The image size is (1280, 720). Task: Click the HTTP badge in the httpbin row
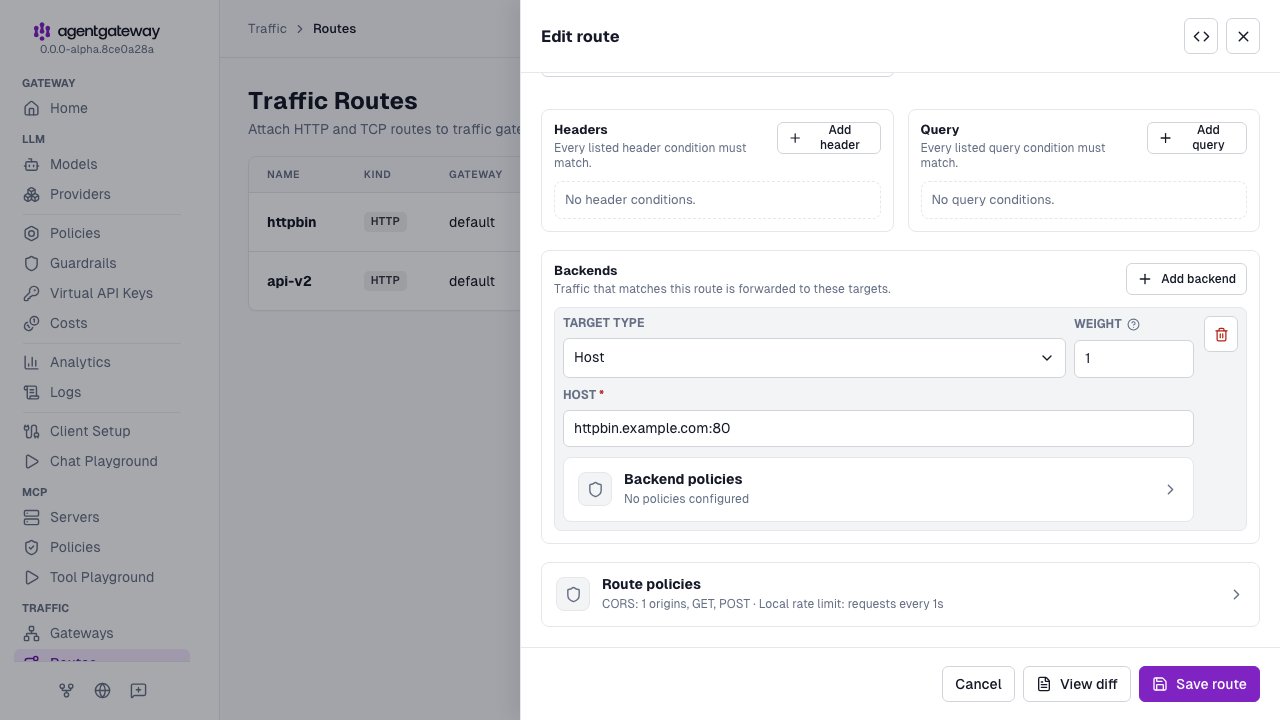(385, 222)
